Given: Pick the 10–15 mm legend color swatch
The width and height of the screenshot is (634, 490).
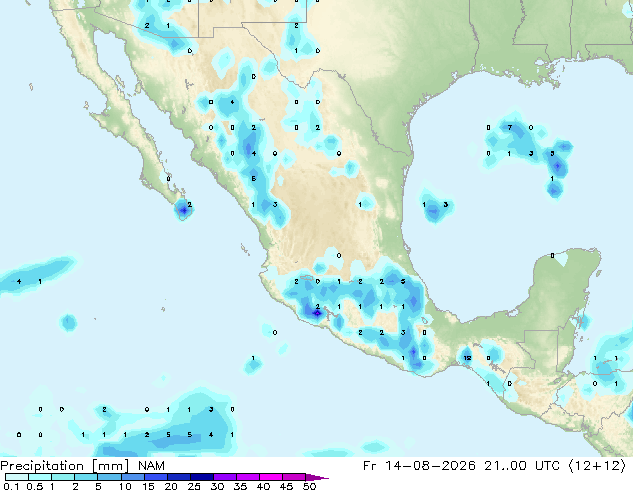Looking at the screenshot, I should pyautogui.click(x=133, y=477).
